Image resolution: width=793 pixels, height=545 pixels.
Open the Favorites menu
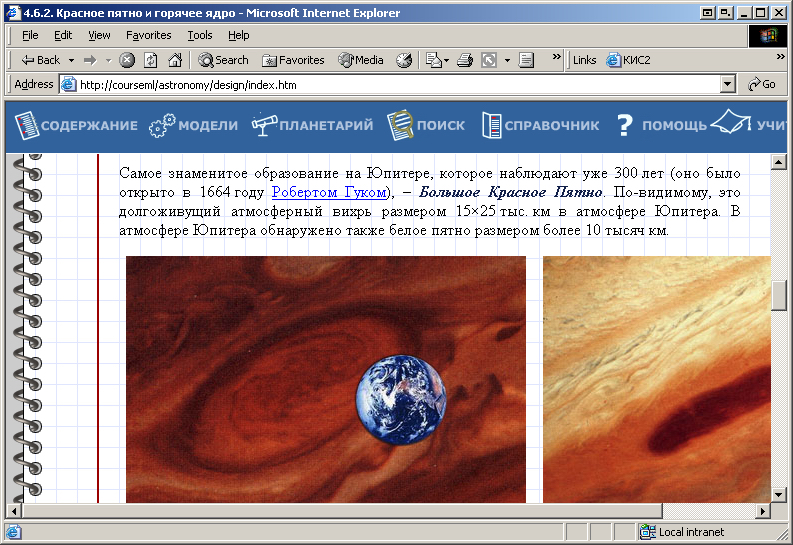tap(148, 35)
